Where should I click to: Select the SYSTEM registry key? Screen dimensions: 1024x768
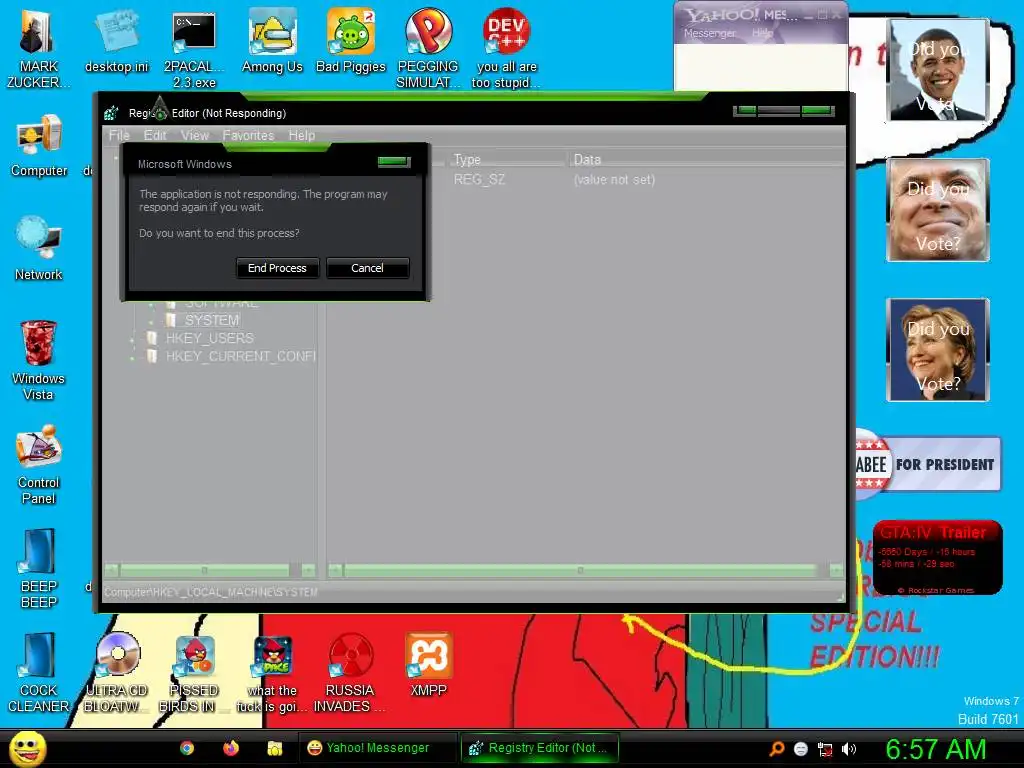click(x=212, y=320)
